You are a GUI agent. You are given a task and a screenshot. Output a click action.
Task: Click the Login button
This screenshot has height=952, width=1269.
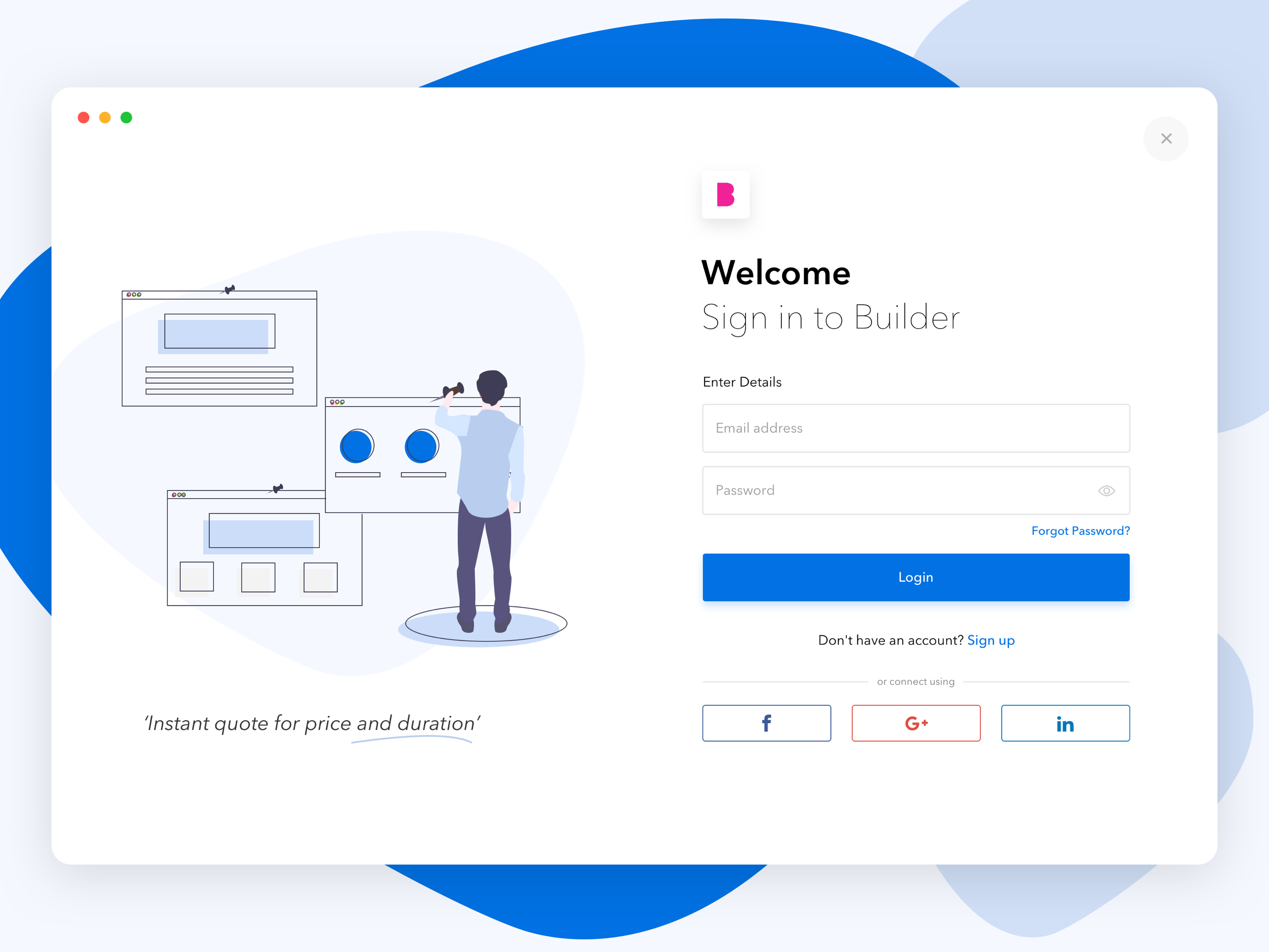[916, 578]
